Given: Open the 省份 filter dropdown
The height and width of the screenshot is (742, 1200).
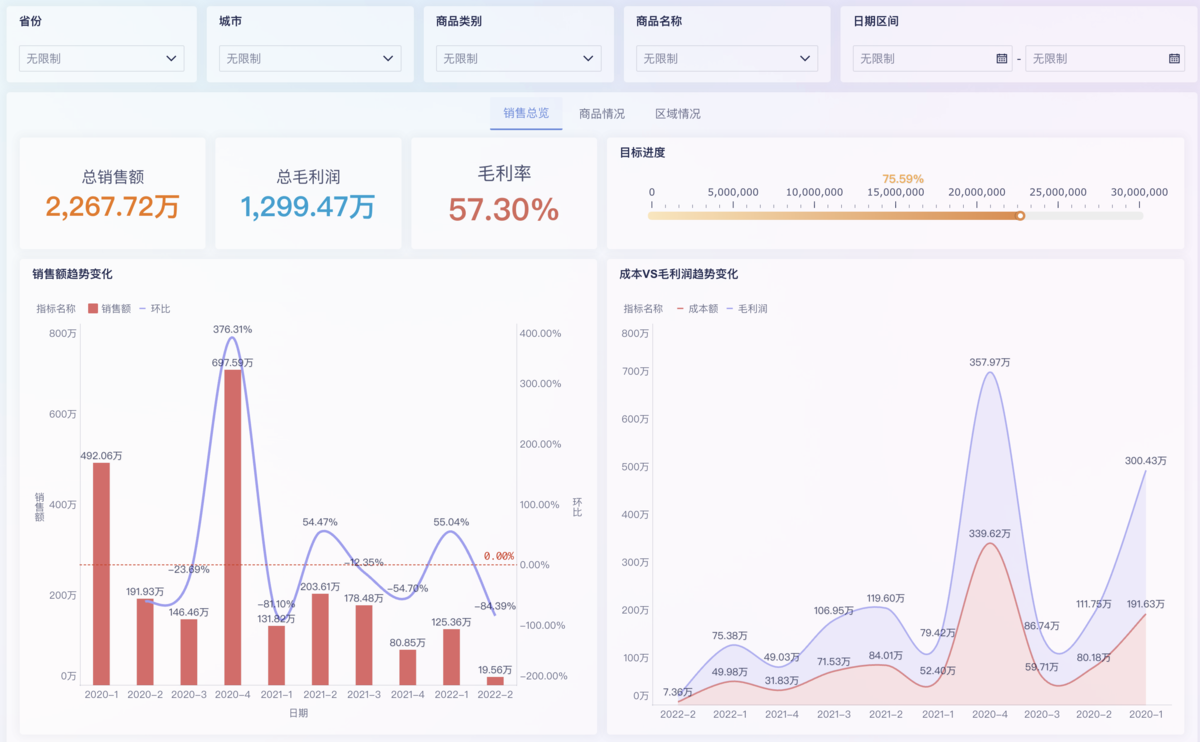Looking at the screenshot, I should point(100,59).
